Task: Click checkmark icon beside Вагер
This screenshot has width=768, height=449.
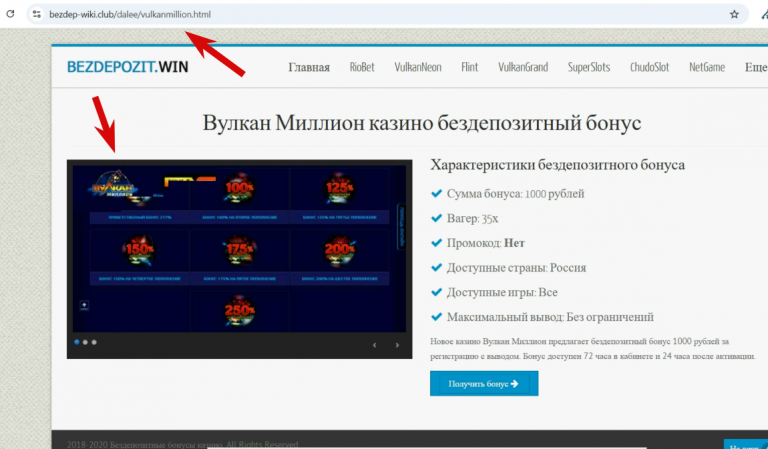Action: click(436, 218)
